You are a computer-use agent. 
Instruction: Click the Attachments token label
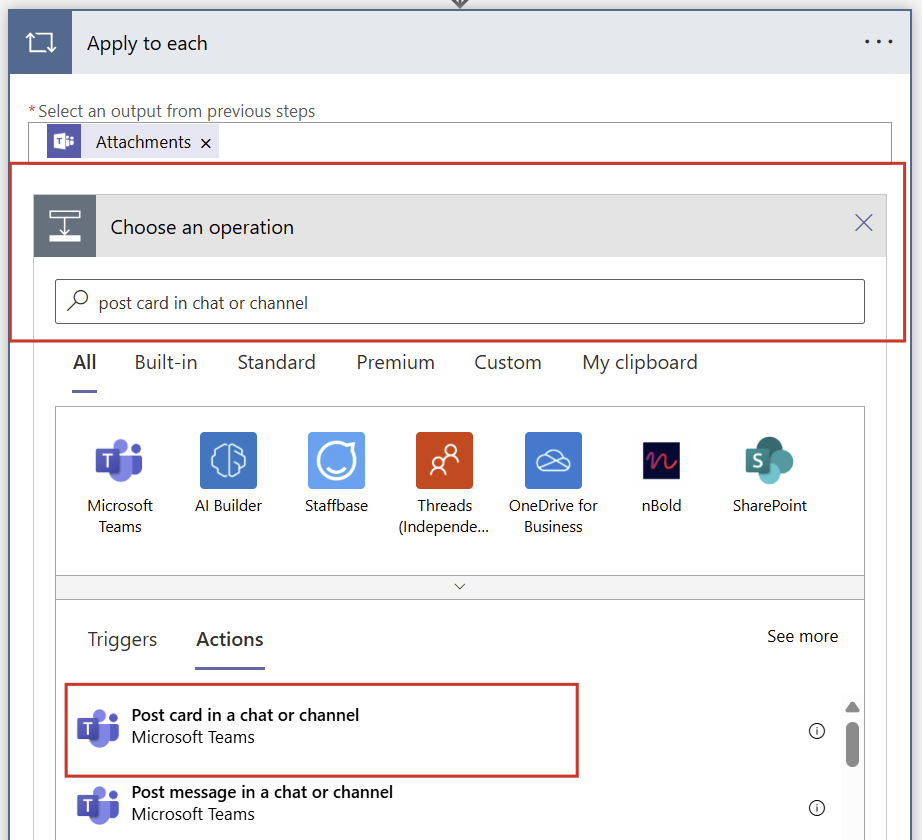coord(143,142)
